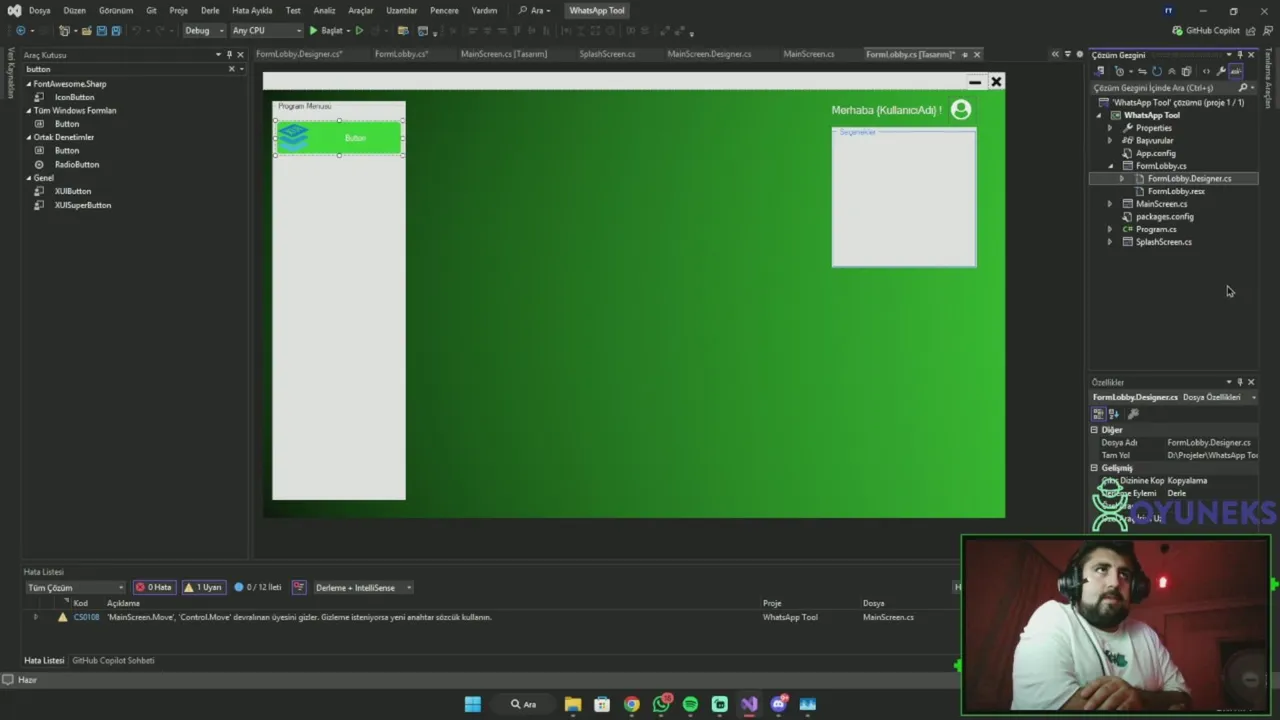Collapse the FormLobby.cs node

1109,166
